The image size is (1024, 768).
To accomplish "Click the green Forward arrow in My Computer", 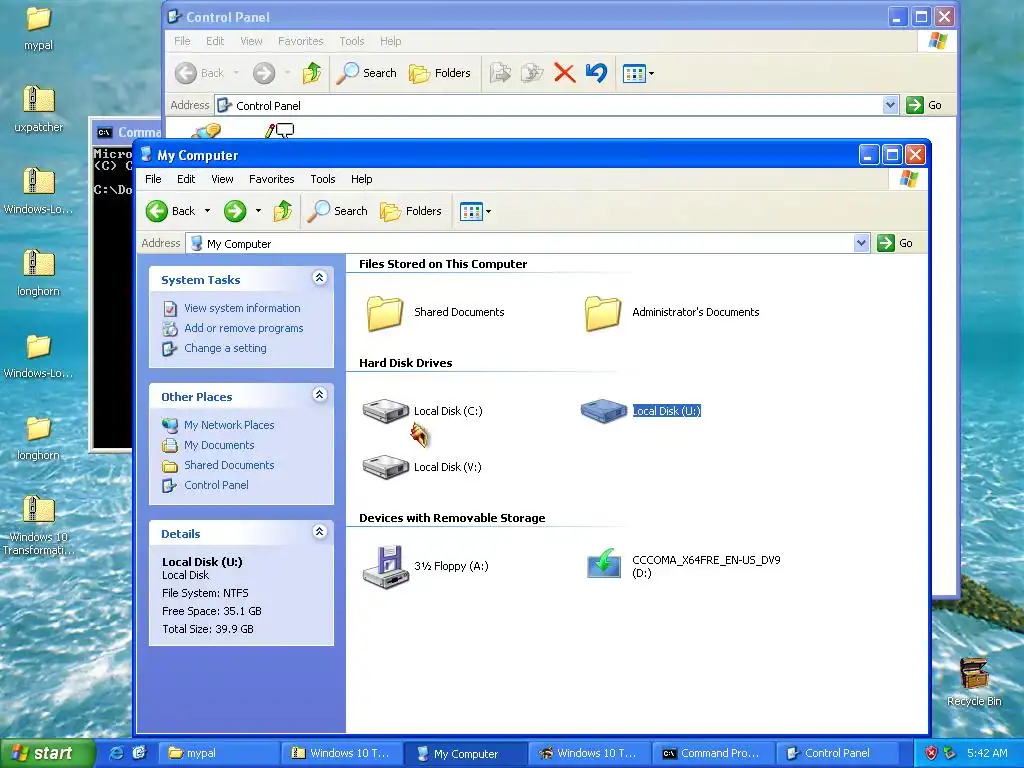I will pyautogui.click(x=235, y=211).
